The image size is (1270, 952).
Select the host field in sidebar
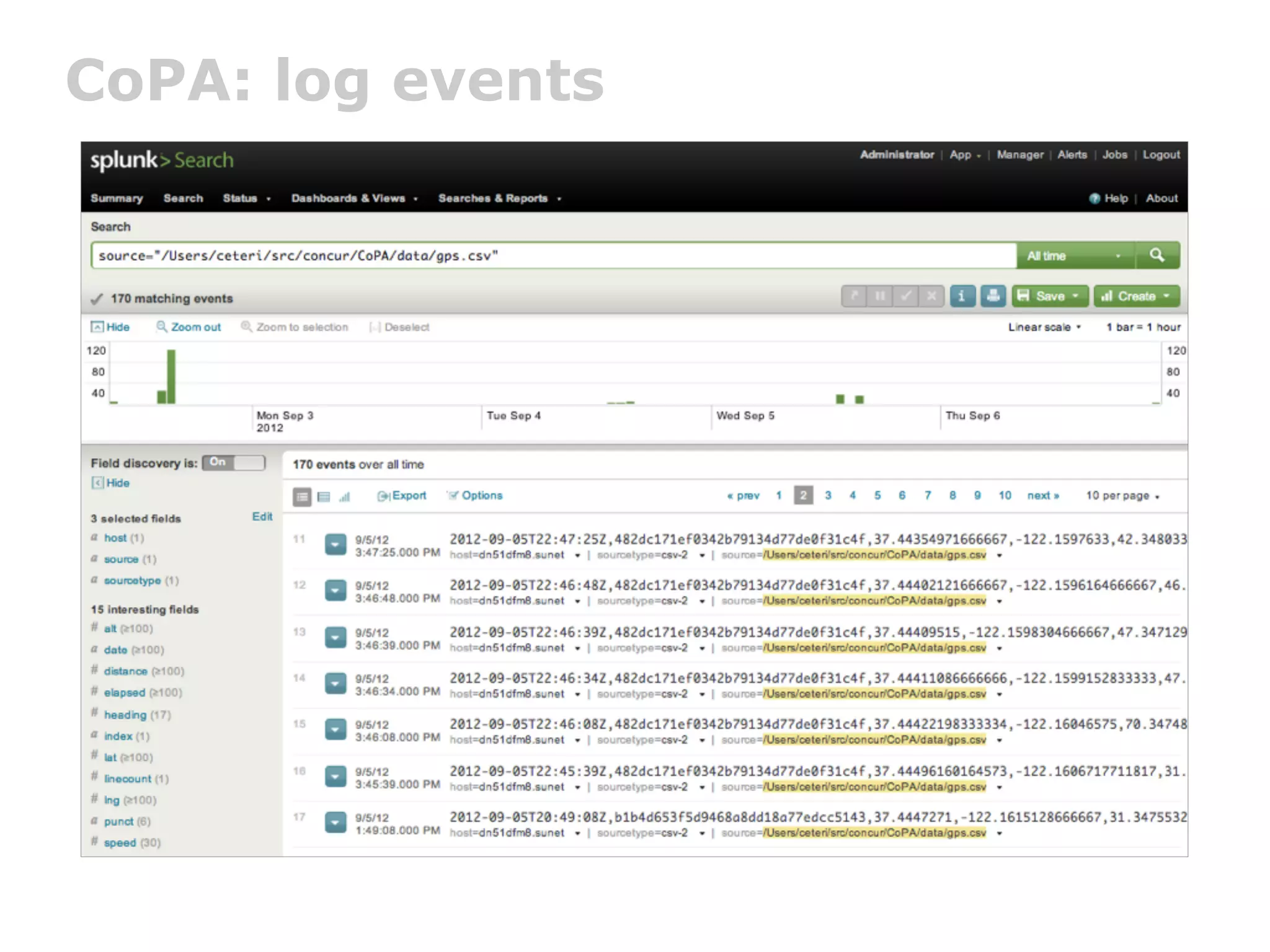[115, 538]
